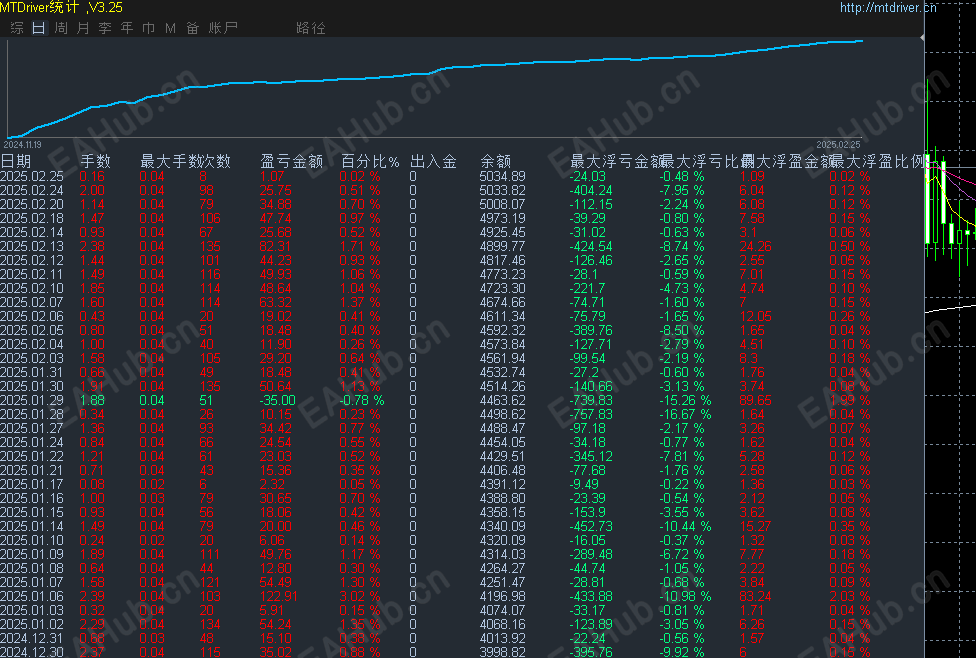Select the 2025.01.08 date cell
976x658 pixels.
[x=32, y=569]
